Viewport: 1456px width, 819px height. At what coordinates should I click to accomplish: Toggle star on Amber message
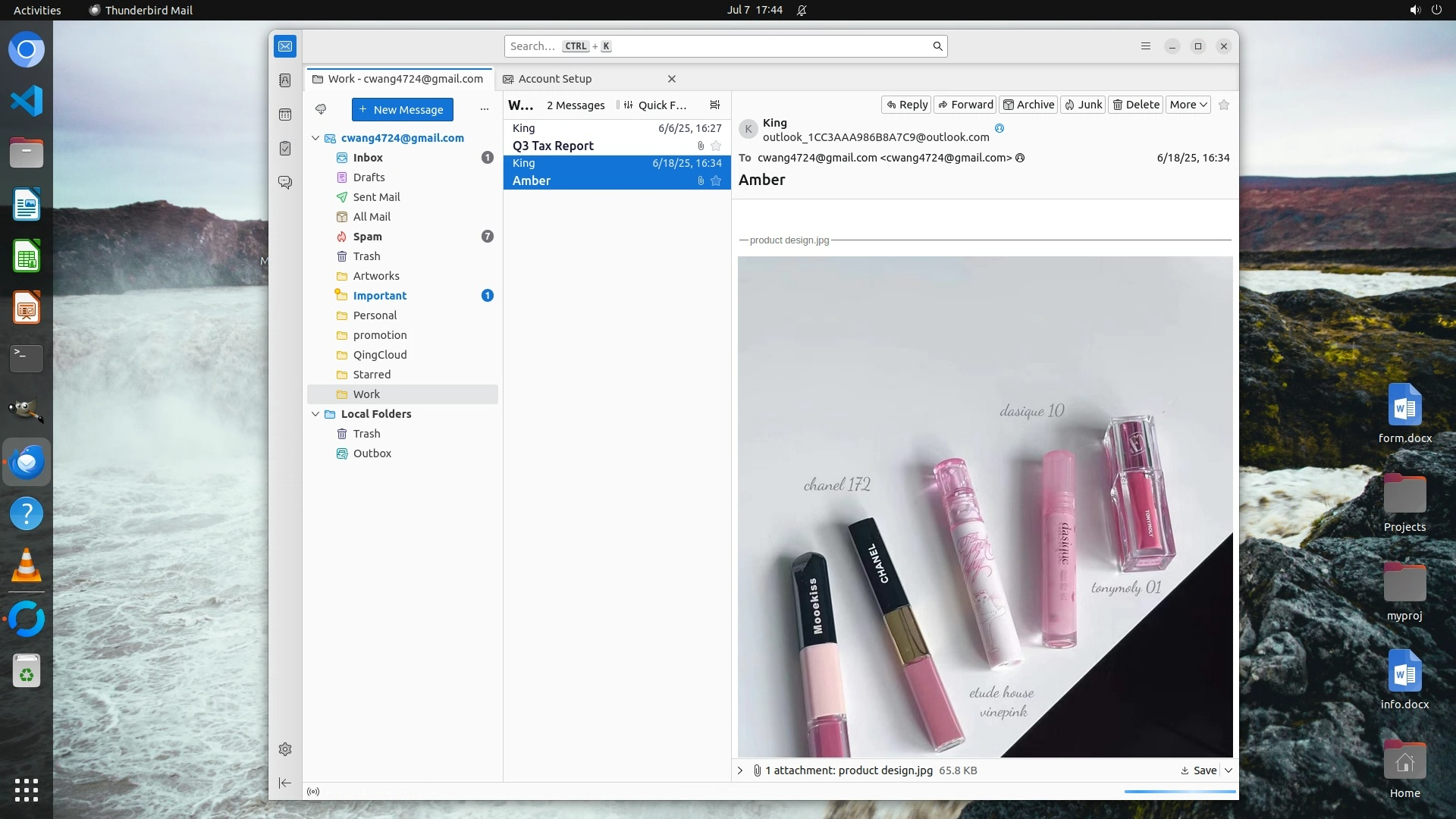pos(716,180)
